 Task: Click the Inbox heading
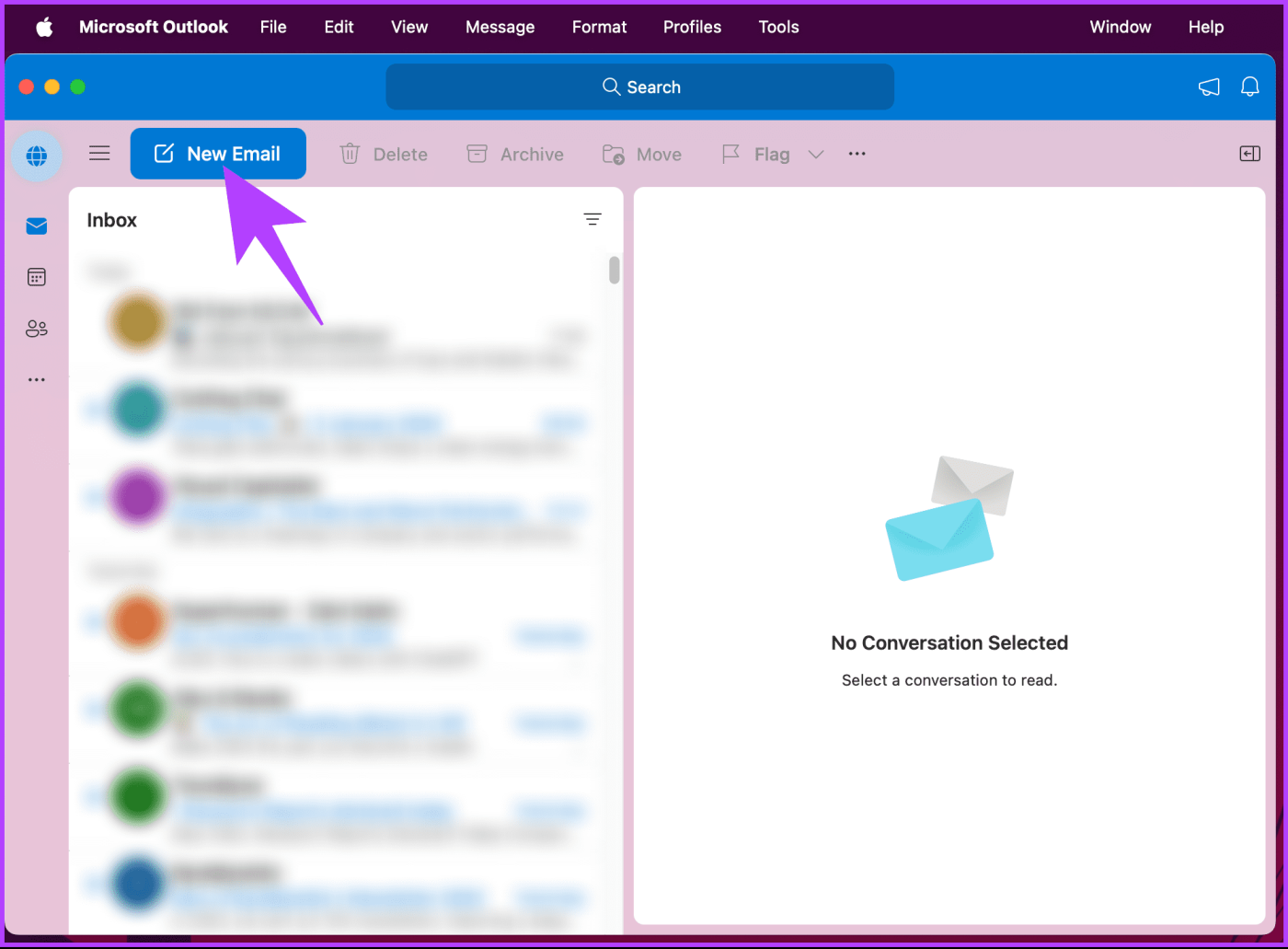[111, 220]
